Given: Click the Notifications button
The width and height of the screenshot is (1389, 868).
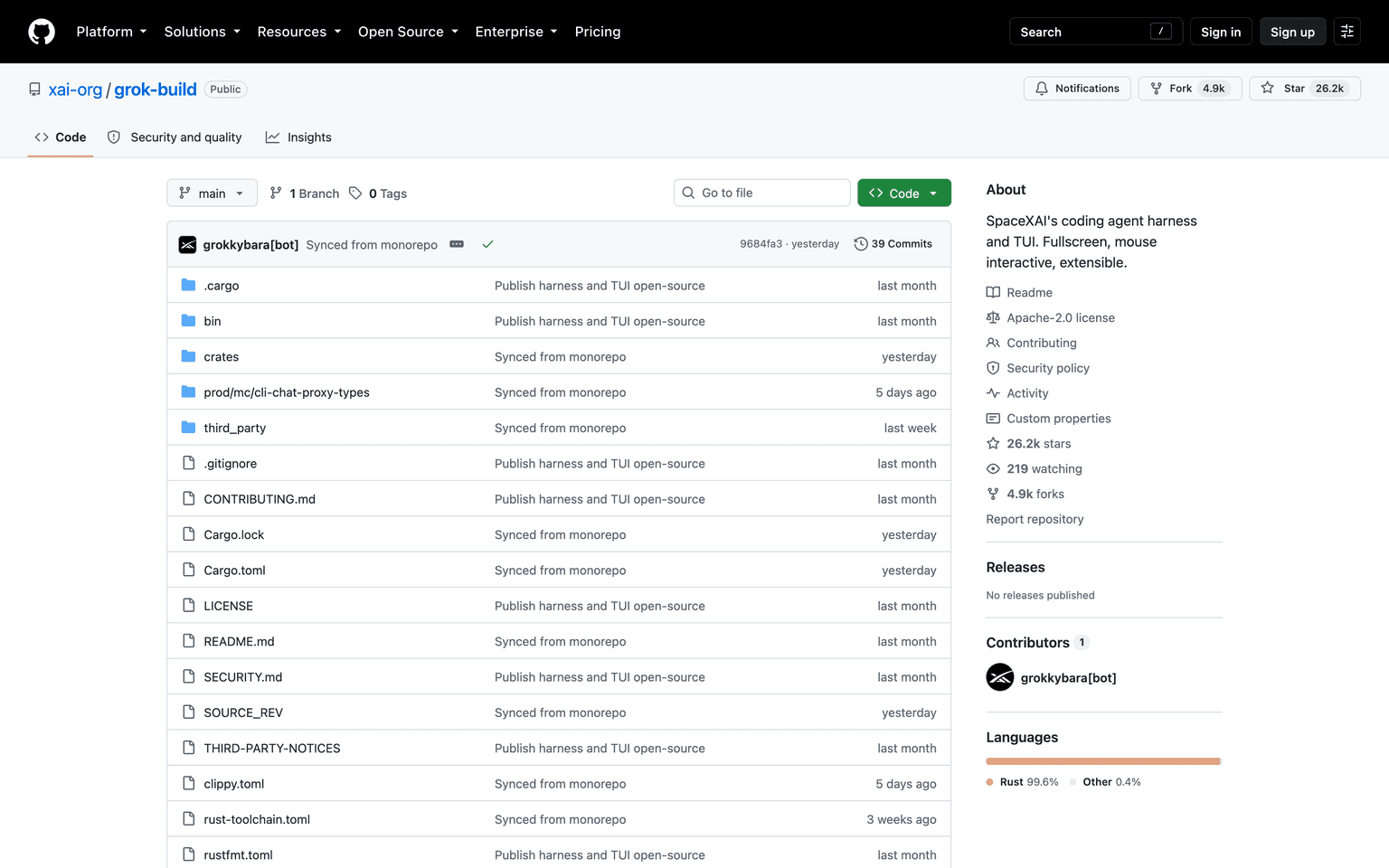Looking at the screenshot, I should coord(1077,89).
